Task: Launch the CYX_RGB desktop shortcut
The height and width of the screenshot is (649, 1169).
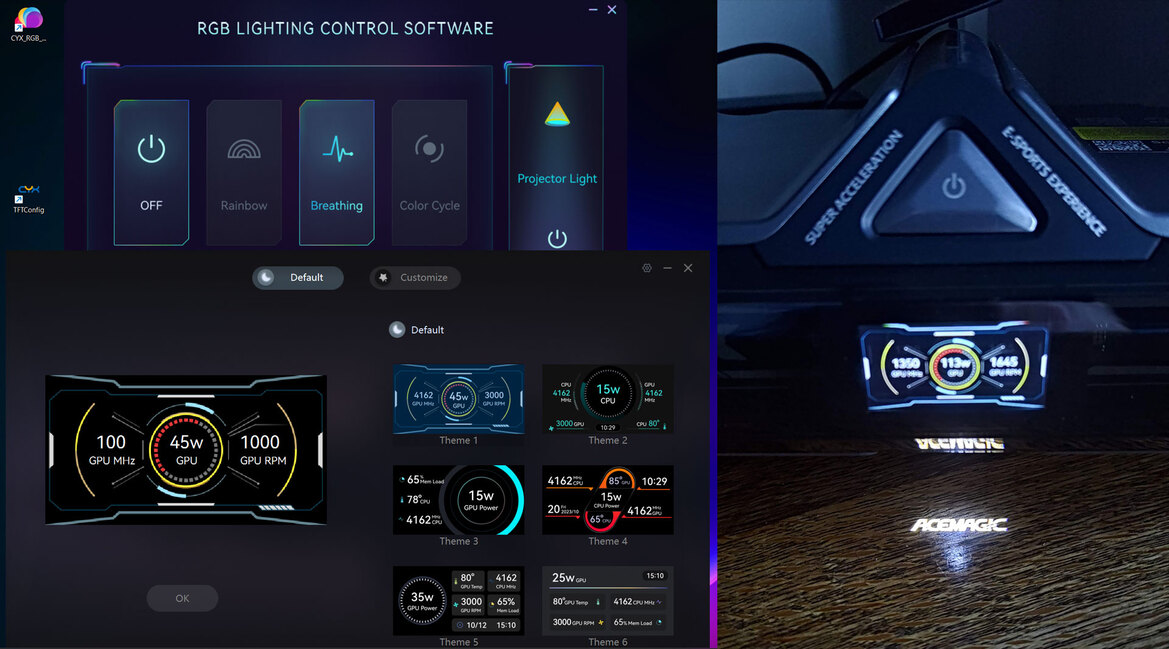Action: pos(30,18)
